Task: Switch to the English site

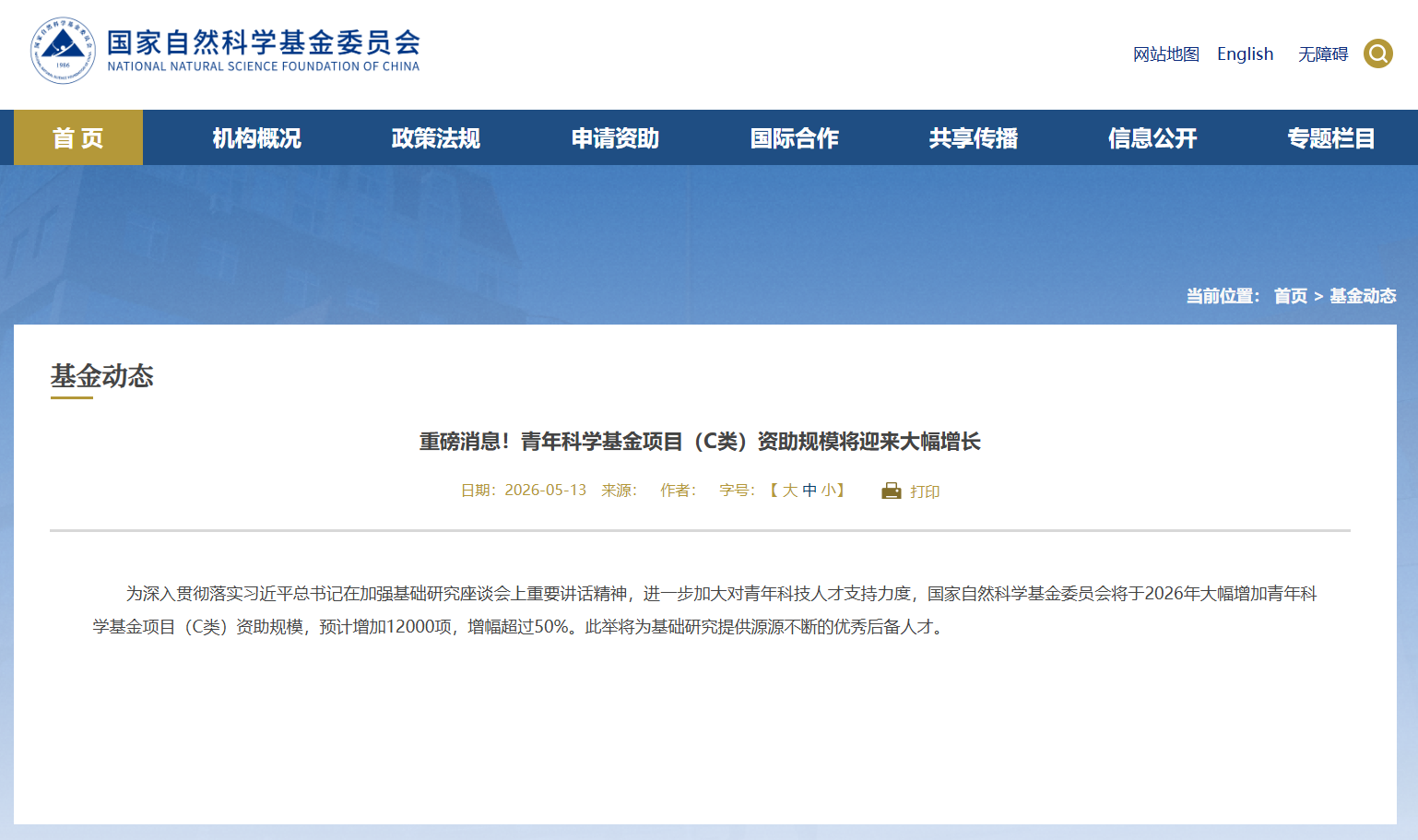Action: coord(1245,54)
